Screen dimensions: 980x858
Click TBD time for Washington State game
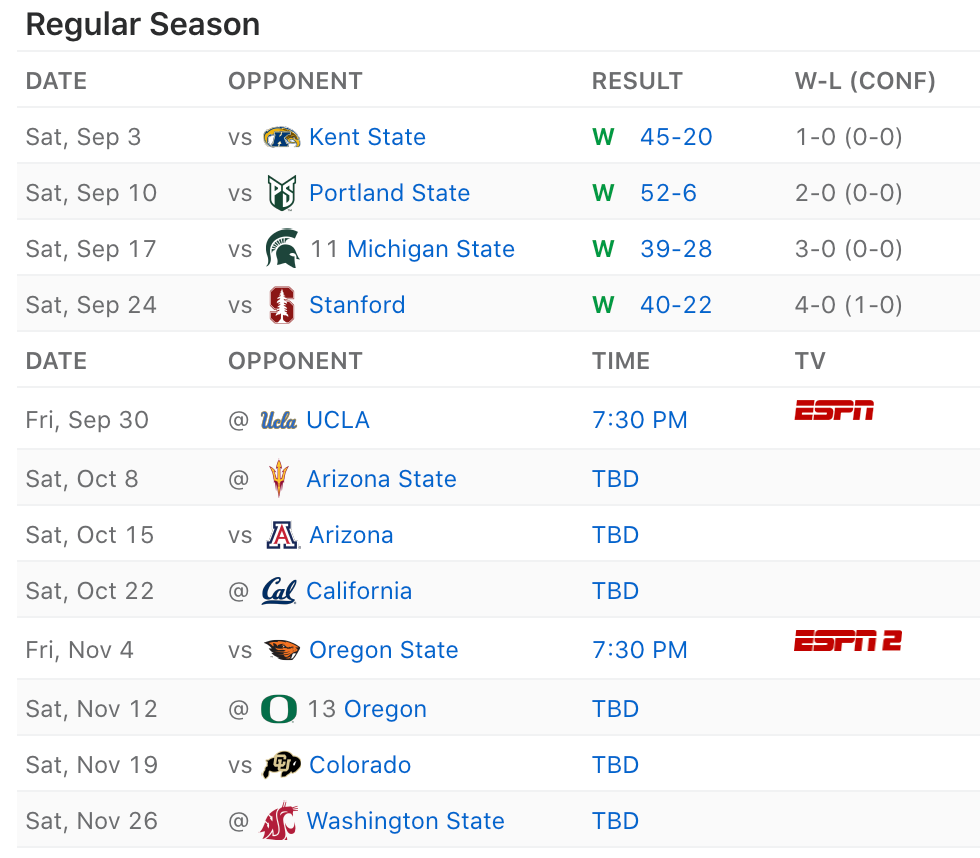pyautogui.click(x=616, y=821)
